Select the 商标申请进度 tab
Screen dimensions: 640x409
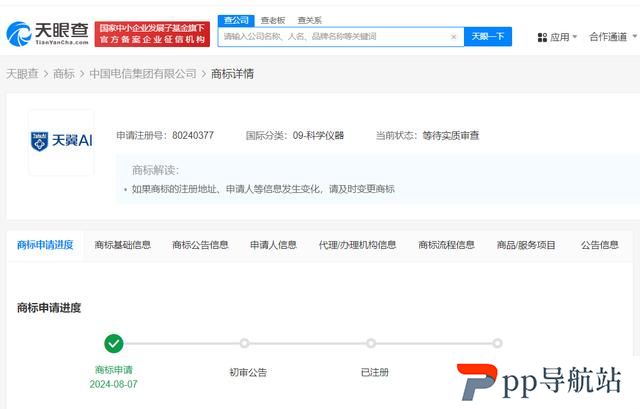(45, 245)
